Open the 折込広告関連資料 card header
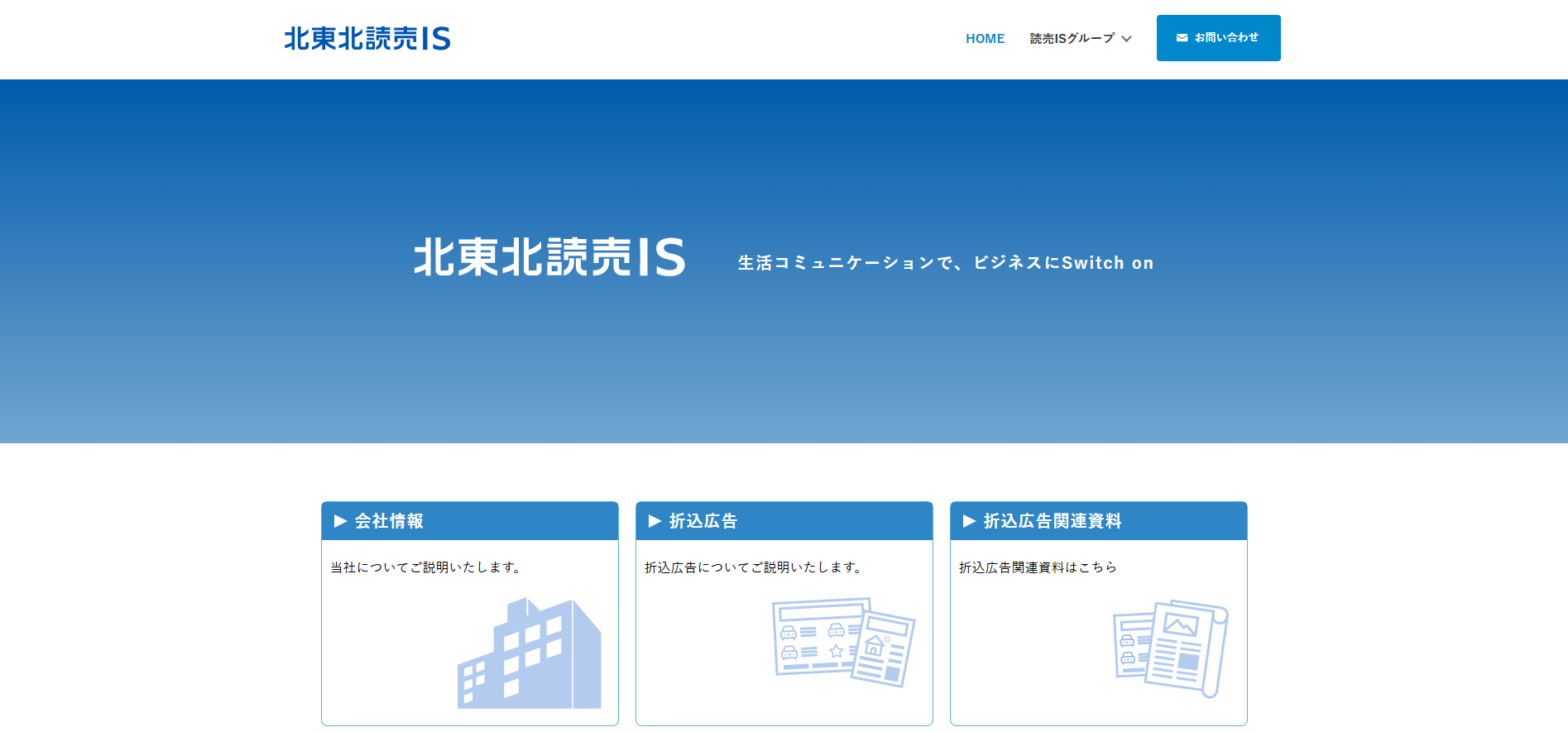 (x=1099, y=521)
